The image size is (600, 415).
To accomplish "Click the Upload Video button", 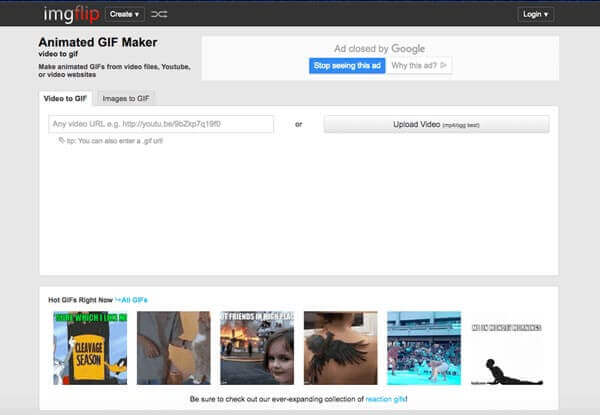I will [x=436, y=124].
